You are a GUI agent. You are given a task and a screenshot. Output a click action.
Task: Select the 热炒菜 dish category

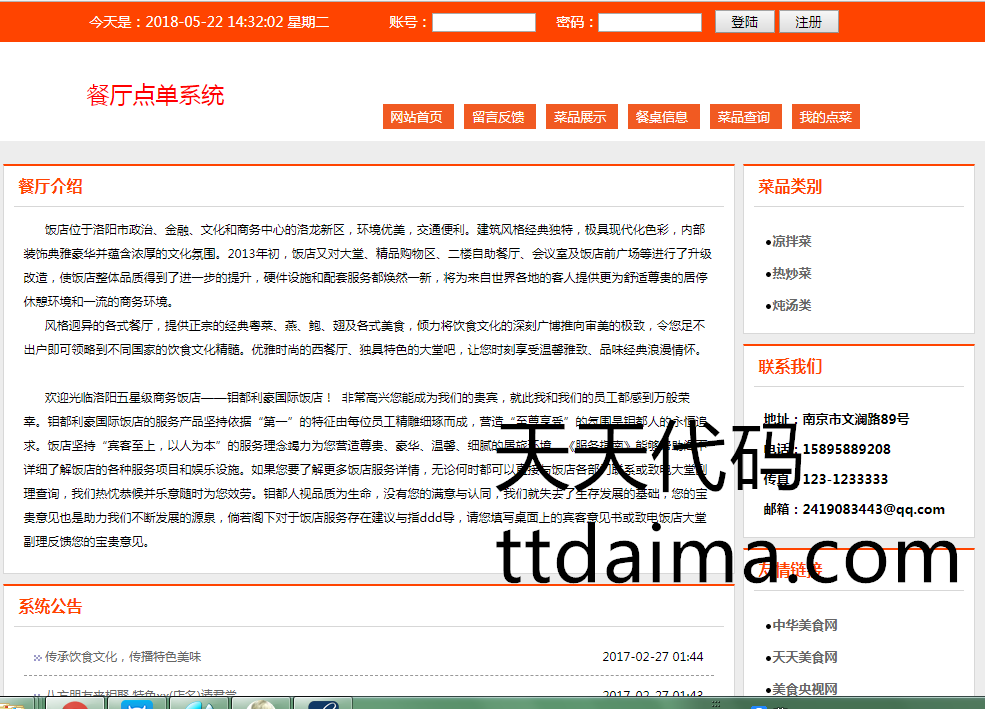click(x=790, y=273)
